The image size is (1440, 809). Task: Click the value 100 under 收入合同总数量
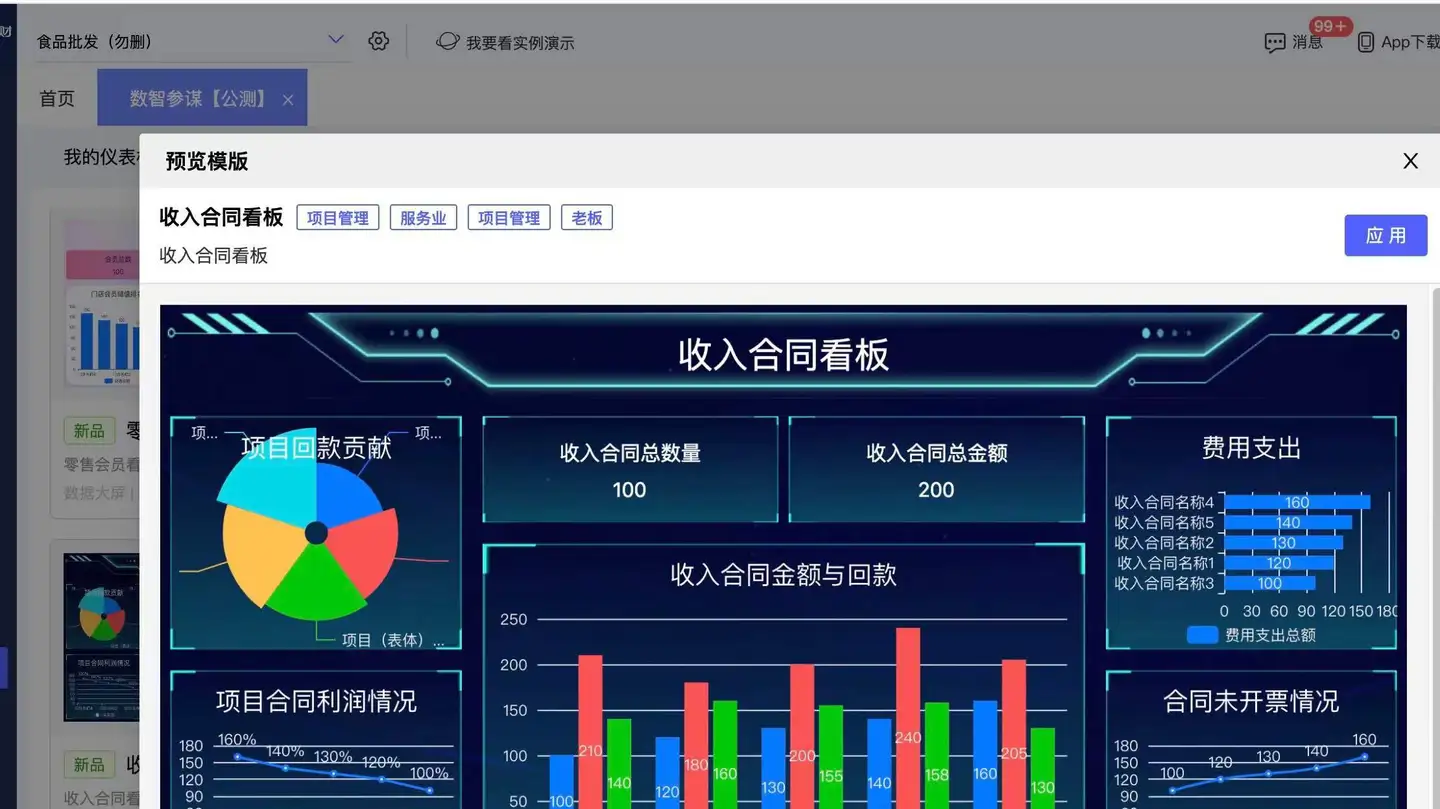[630, 490]
